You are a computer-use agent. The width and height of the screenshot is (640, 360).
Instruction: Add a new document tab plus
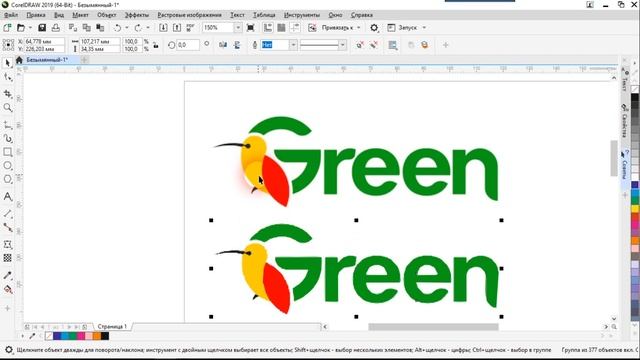[84, 60]
